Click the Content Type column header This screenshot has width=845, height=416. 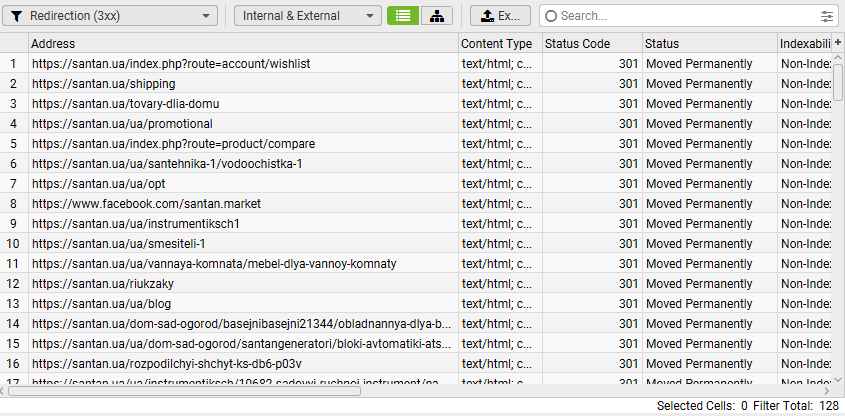(x=499, y=44)
